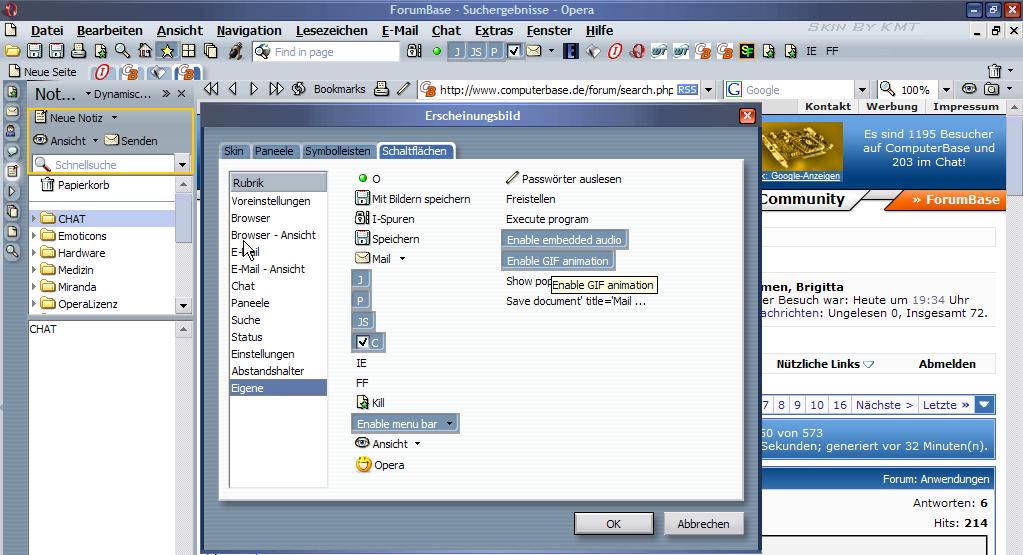
Task: Open the Ansicht dropdown in the dialog
Action: (418, 444)
